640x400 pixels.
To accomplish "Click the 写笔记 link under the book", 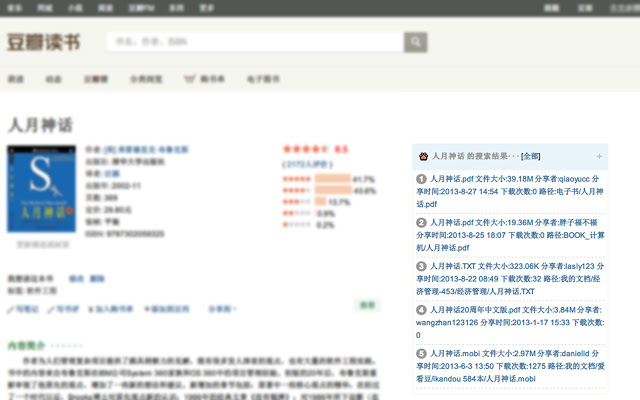I will coord(27,309).
